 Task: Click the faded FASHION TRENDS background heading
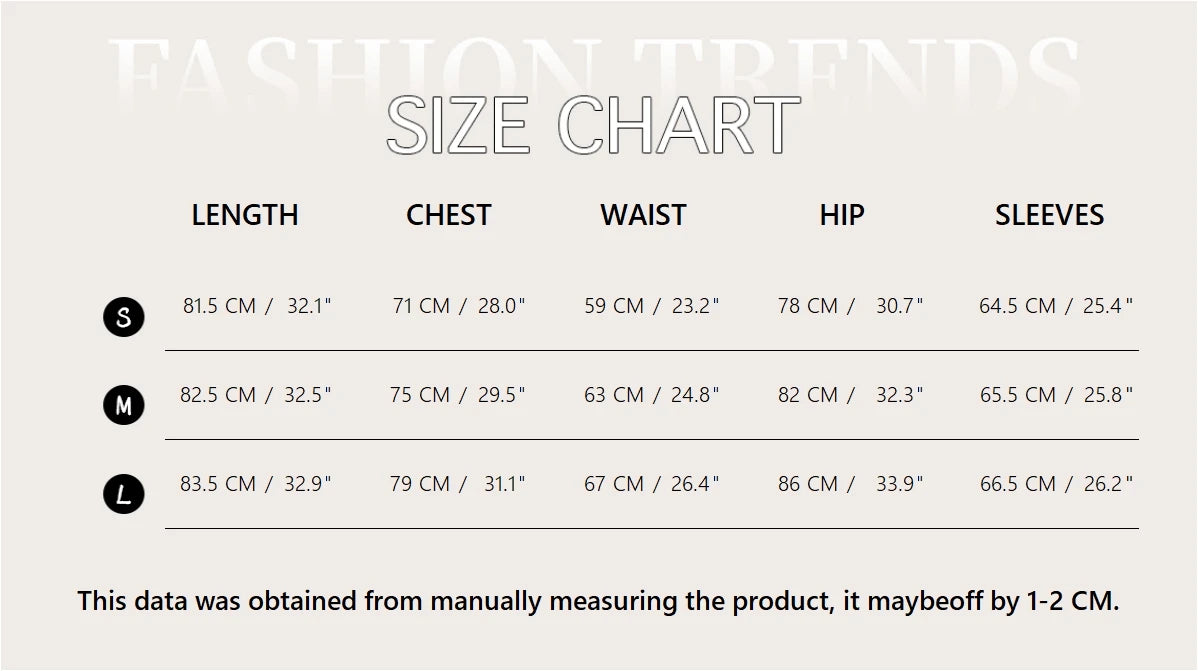(x=596, y=64)
